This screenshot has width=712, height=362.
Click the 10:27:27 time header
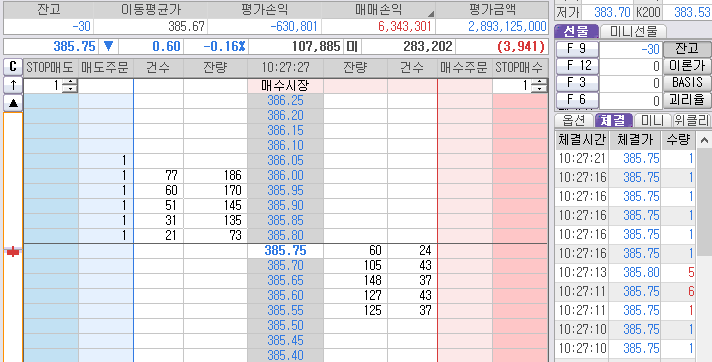285,68
